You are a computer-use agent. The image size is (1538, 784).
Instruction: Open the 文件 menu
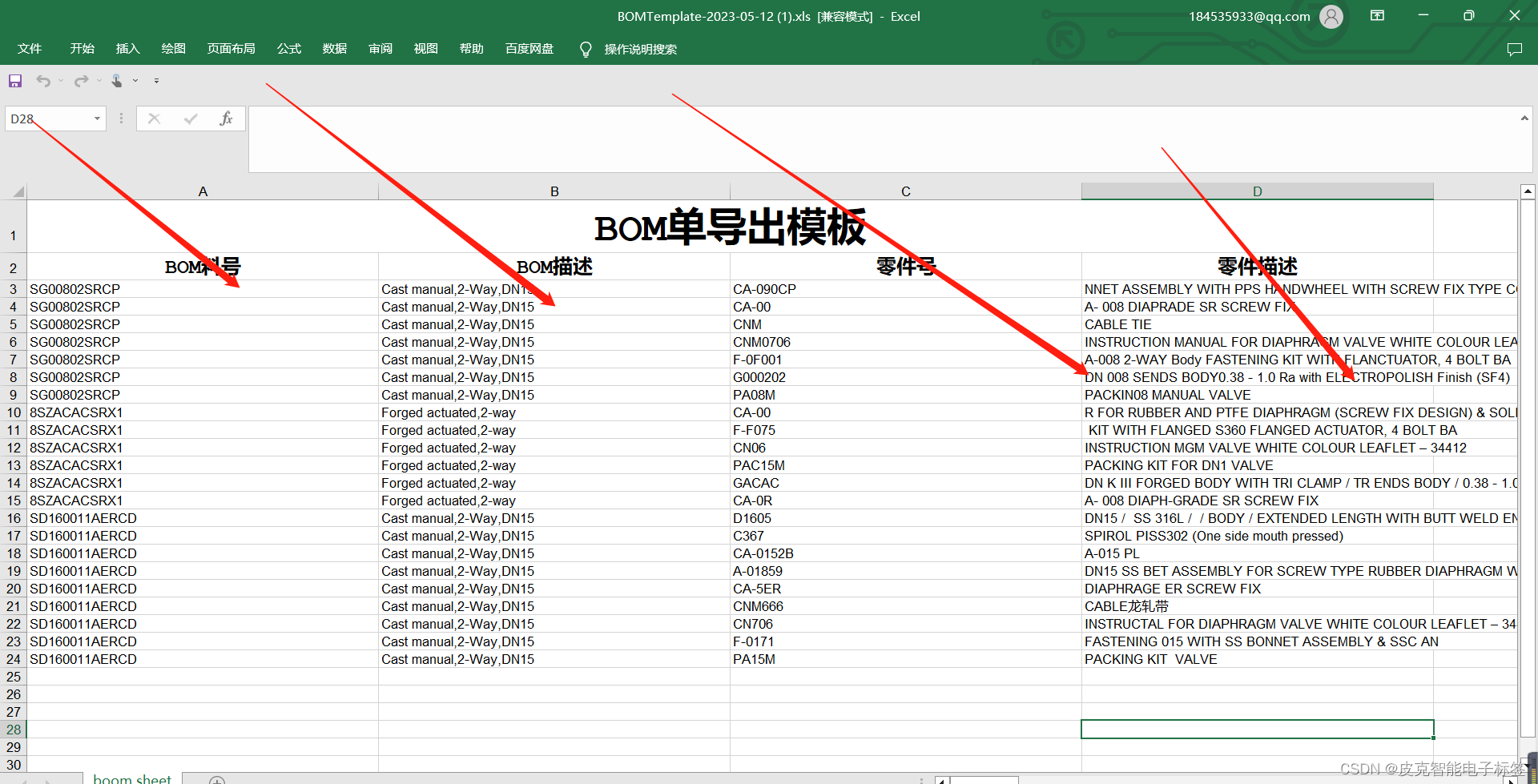(x=30, y=49)
